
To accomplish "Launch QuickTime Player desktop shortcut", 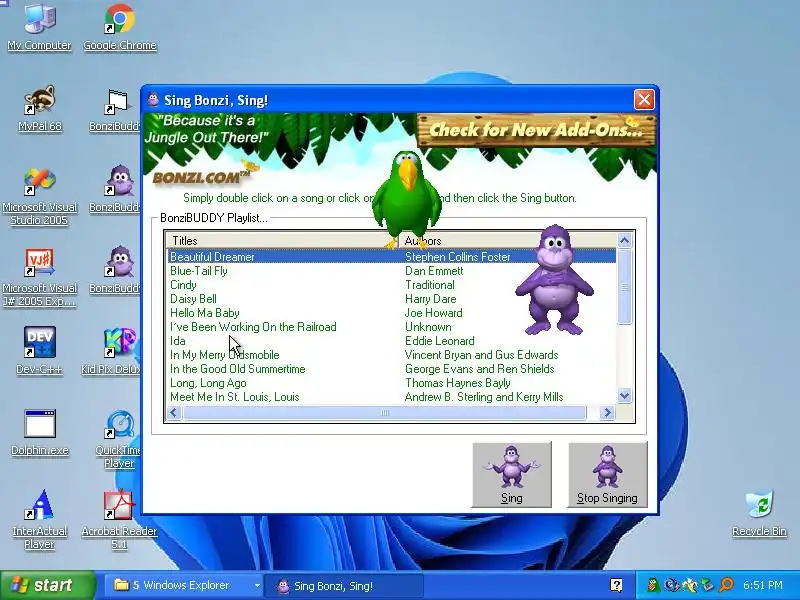I will [119, 439].
